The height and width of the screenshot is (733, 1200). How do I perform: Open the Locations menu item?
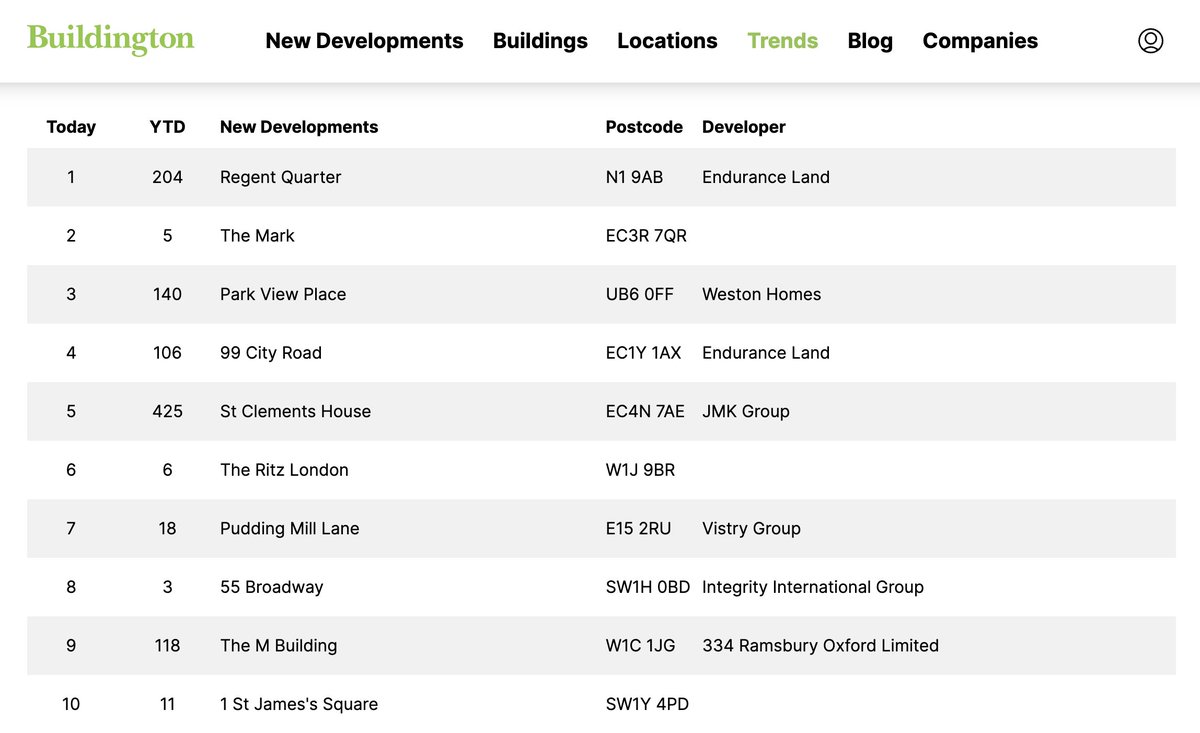667,41
